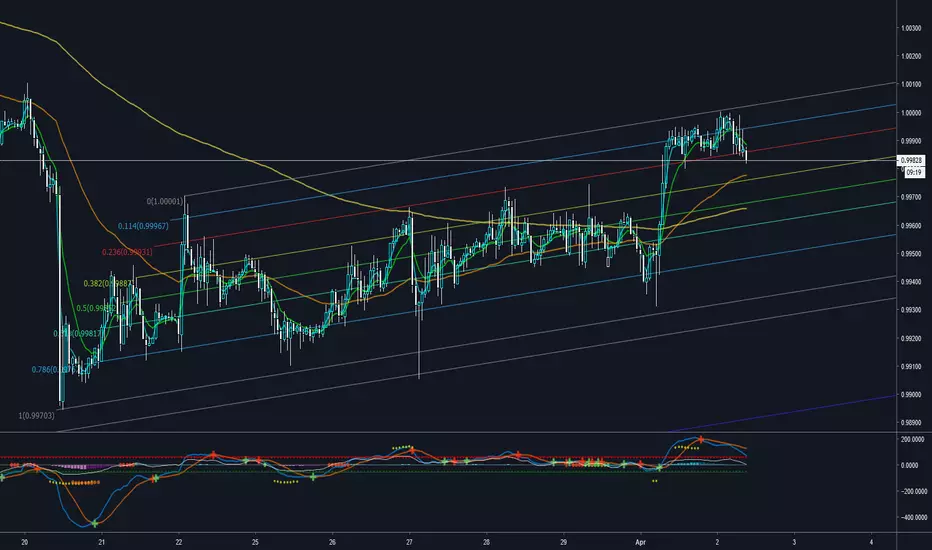Click the -400.0000 indicator scale label
932x550 pixels.
912,518
